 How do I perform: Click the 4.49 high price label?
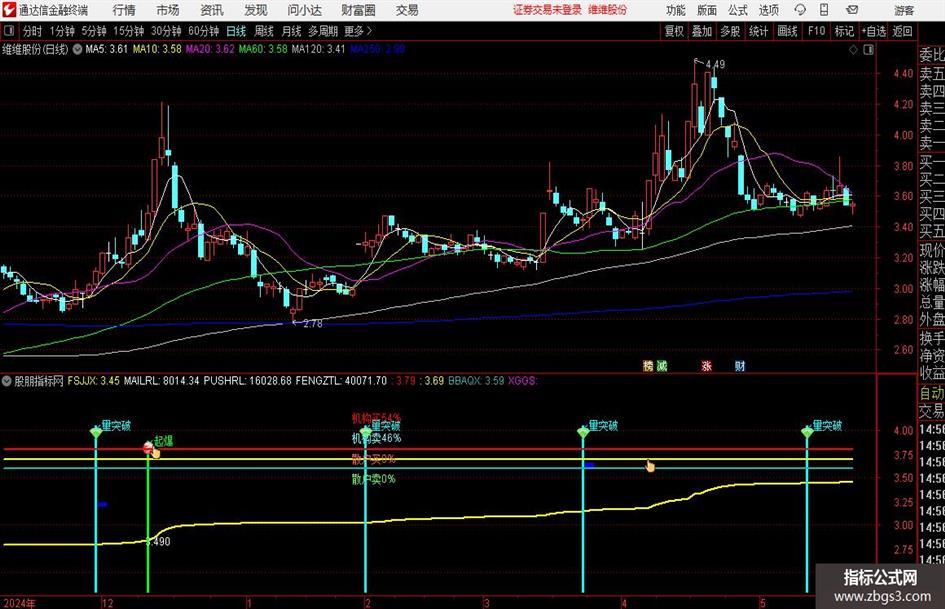tap(715, 64)
